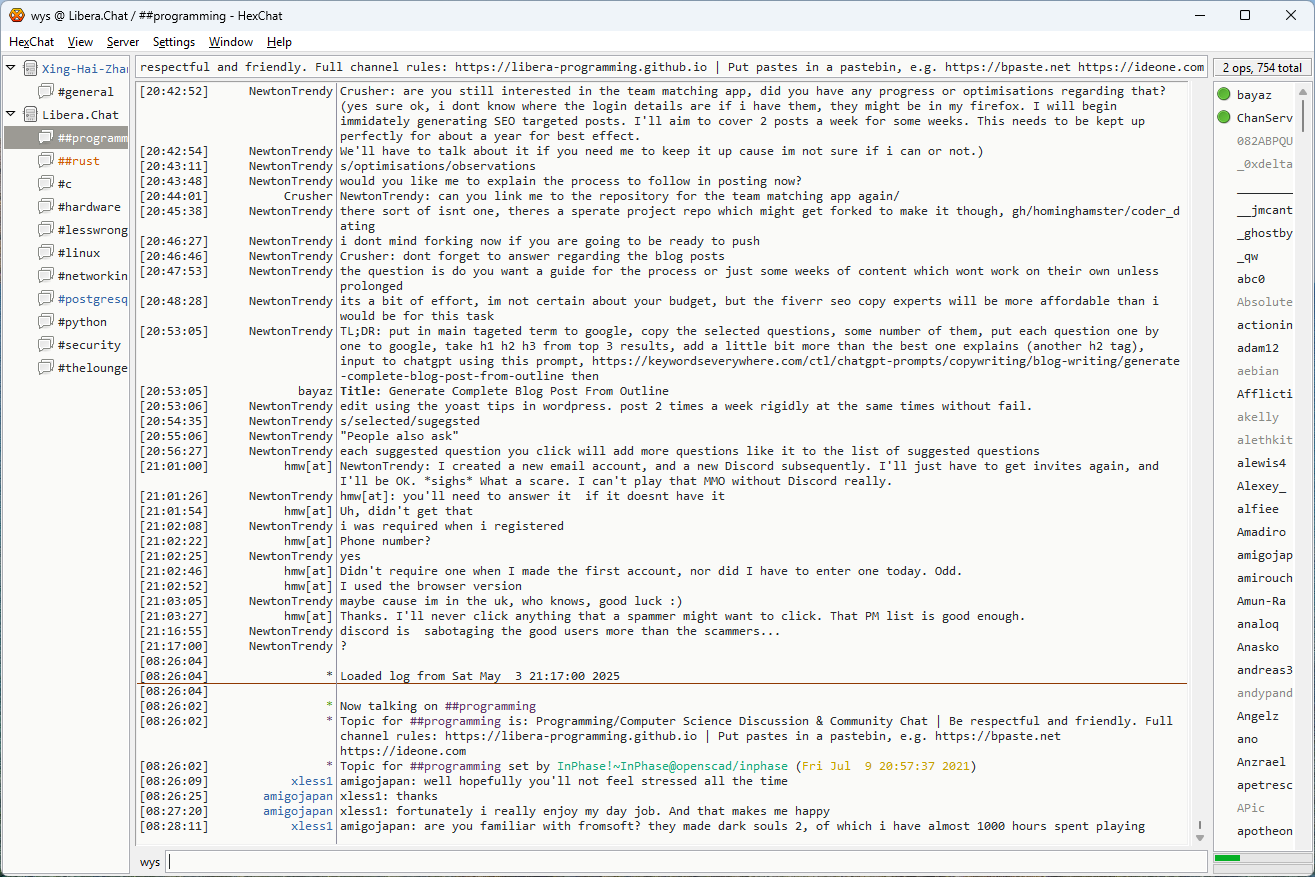Collapse the Libera.Chat network tree

[x=11, y=115]
